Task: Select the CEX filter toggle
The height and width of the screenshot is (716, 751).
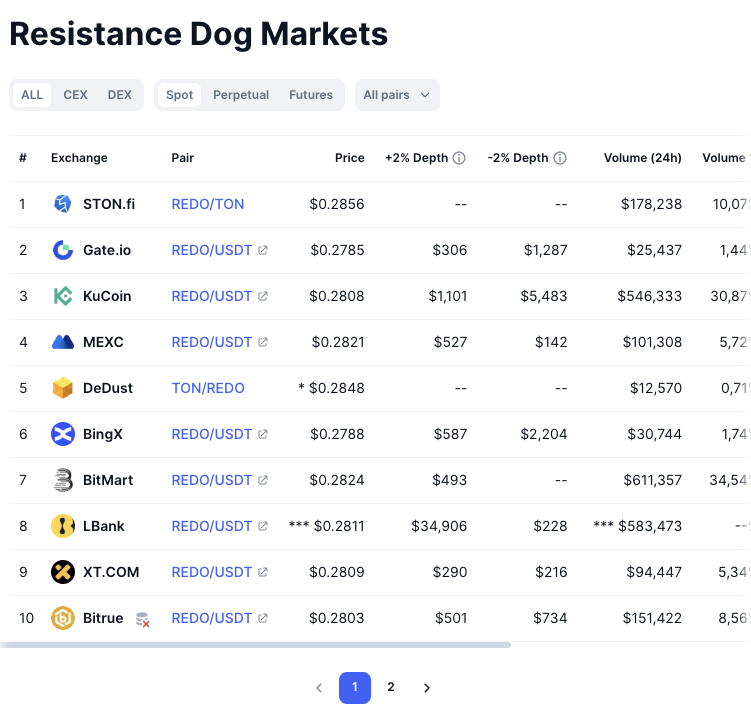Action: [75, 95]
